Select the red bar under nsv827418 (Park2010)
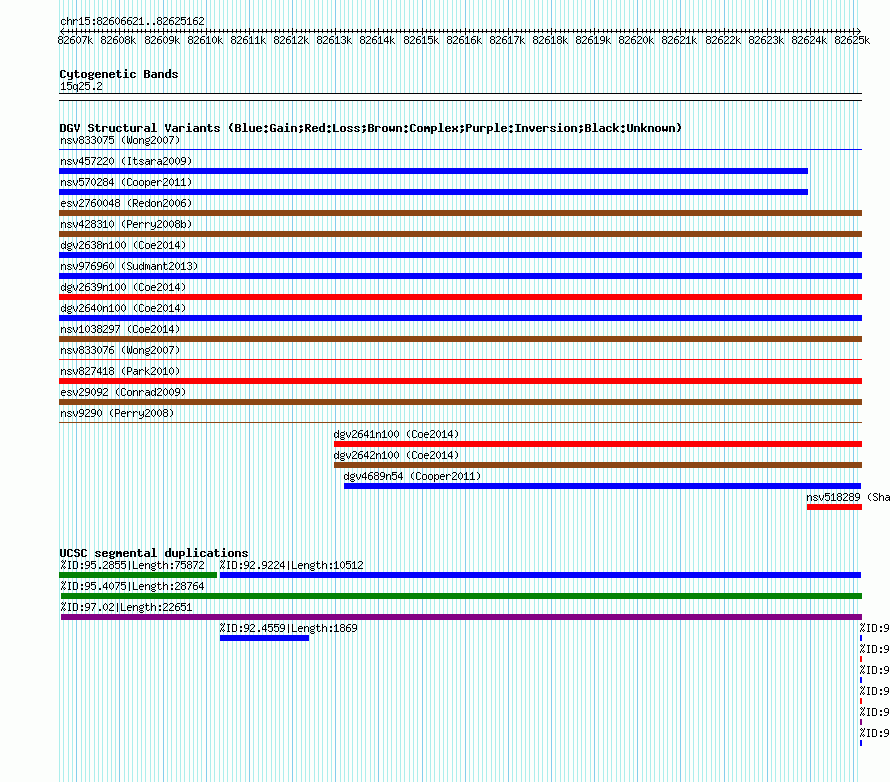The image size is (890, 782). pos(460,381)
